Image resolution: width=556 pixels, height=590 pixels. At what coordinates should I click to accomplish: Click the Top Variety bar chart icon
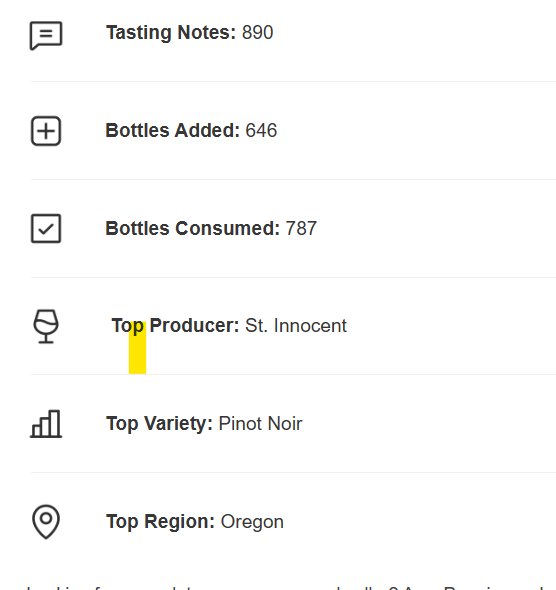(46, 424)
